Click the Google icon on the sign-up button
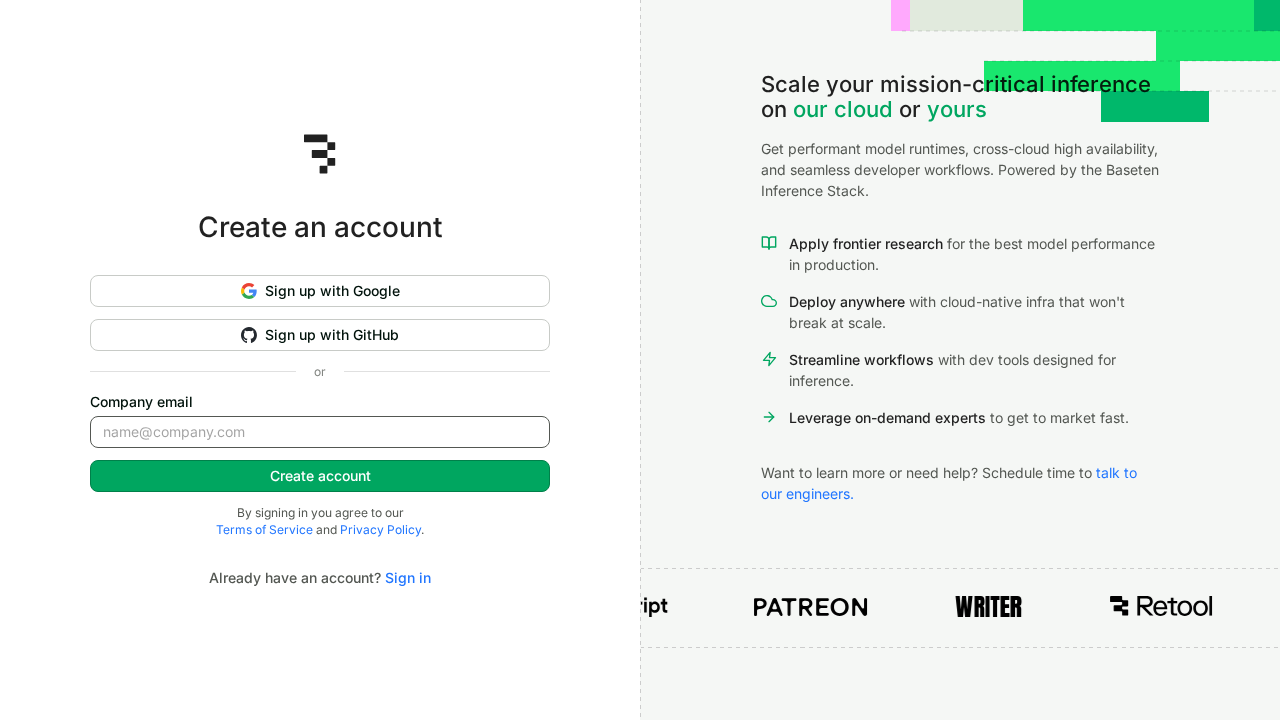Viewport: 1280px width, 720px height. 248,290
